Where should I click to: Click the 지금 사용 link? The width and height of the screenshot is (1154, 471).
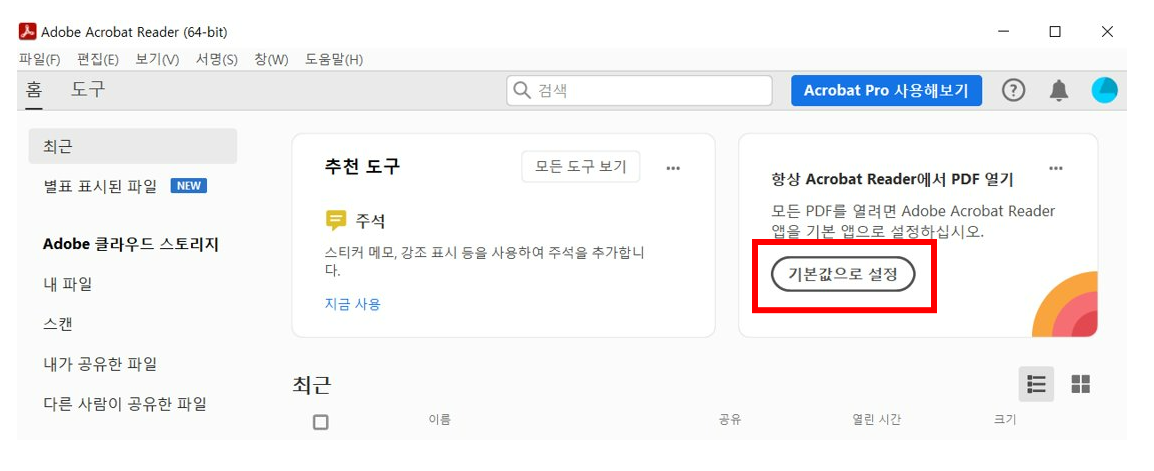[353, 304]
